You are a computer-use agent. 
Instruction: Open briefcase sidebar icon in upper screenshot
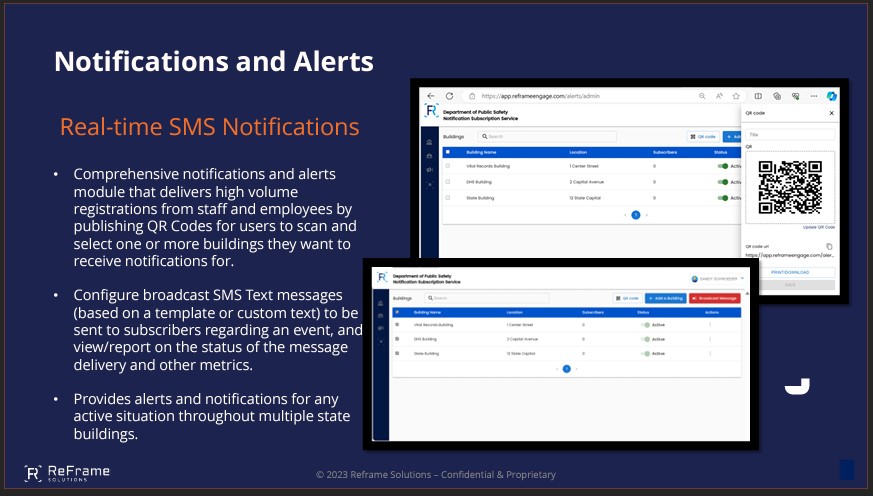429,156
